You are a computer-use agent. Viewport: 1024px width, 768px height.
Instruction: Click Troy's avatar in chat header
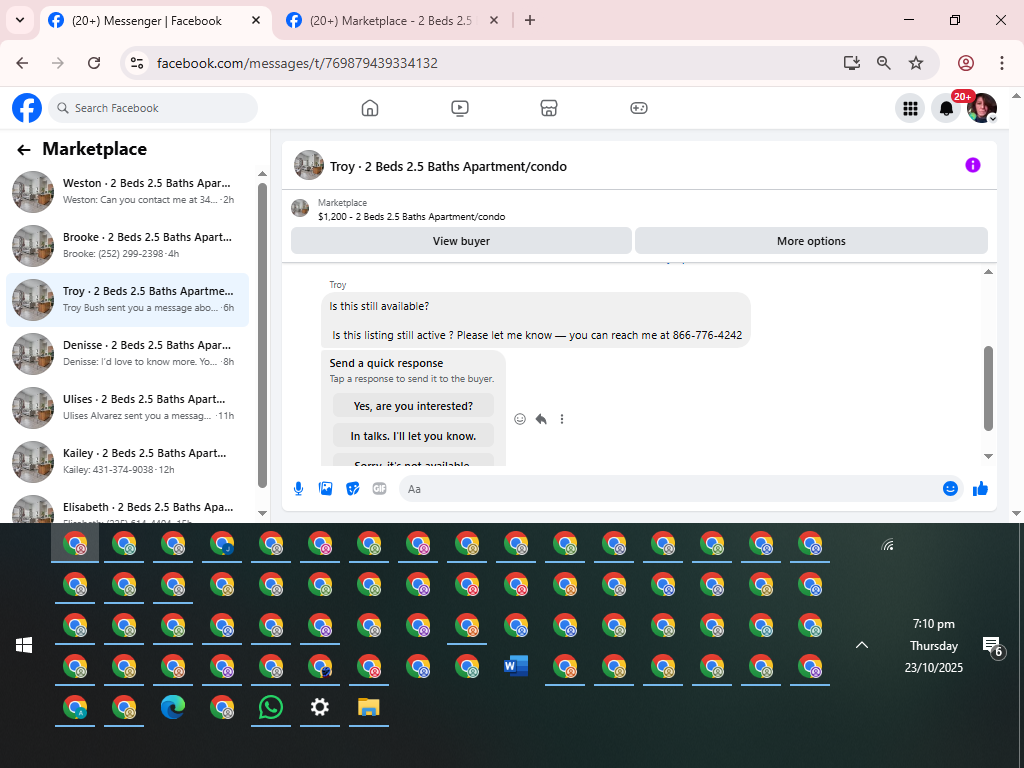[x=309, y=165]
